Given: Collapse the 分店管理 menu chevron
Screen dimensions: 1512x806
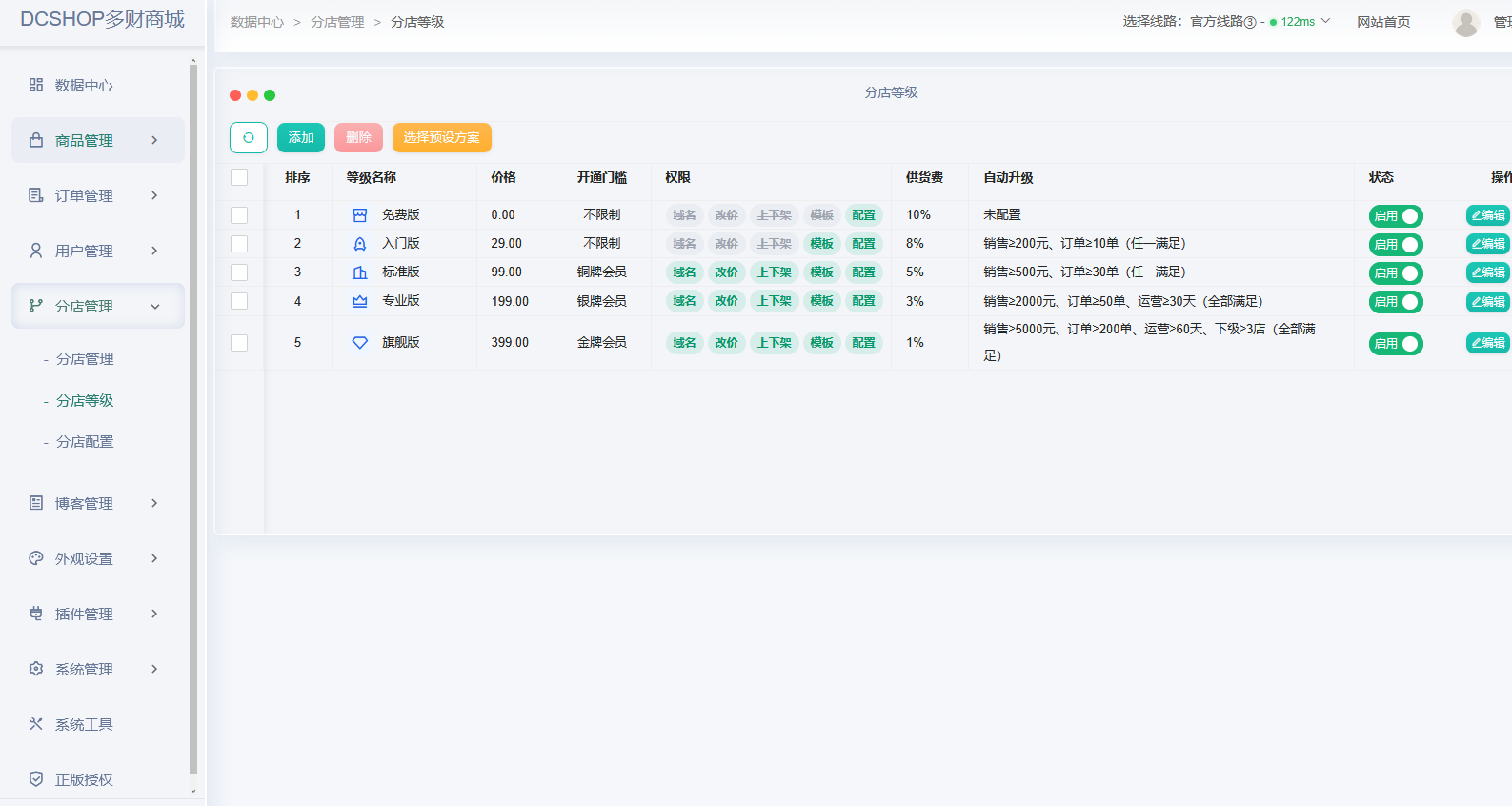Looking at the screenshot, I should pos(154,306).
